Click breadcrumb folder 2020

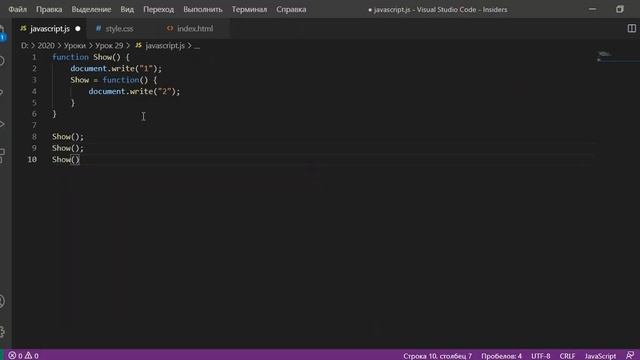tap(46, 46)
